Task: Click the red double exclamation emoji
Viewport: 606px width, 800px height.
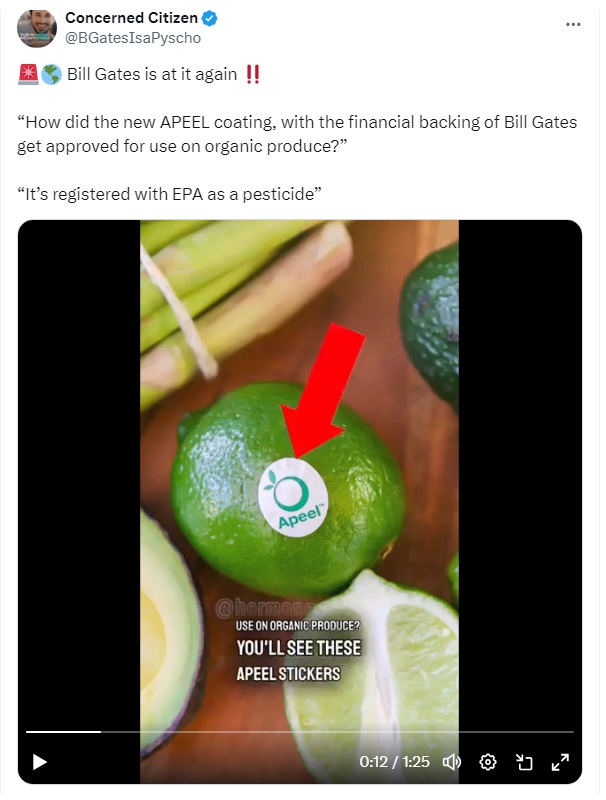Action: pos(252,74)
